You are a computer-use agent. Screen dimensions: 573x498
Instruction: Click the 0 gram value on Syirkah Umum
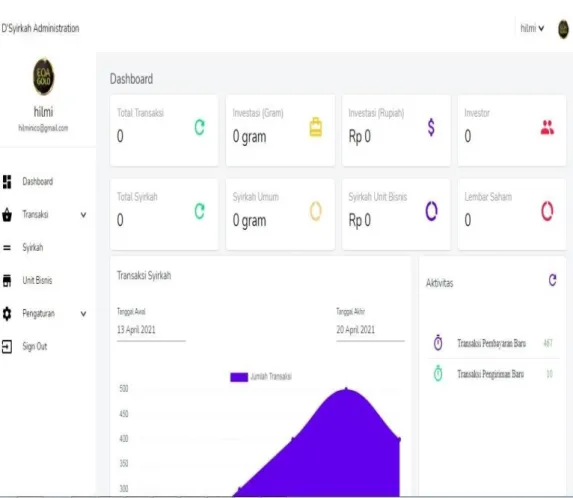tap(249, 221)
